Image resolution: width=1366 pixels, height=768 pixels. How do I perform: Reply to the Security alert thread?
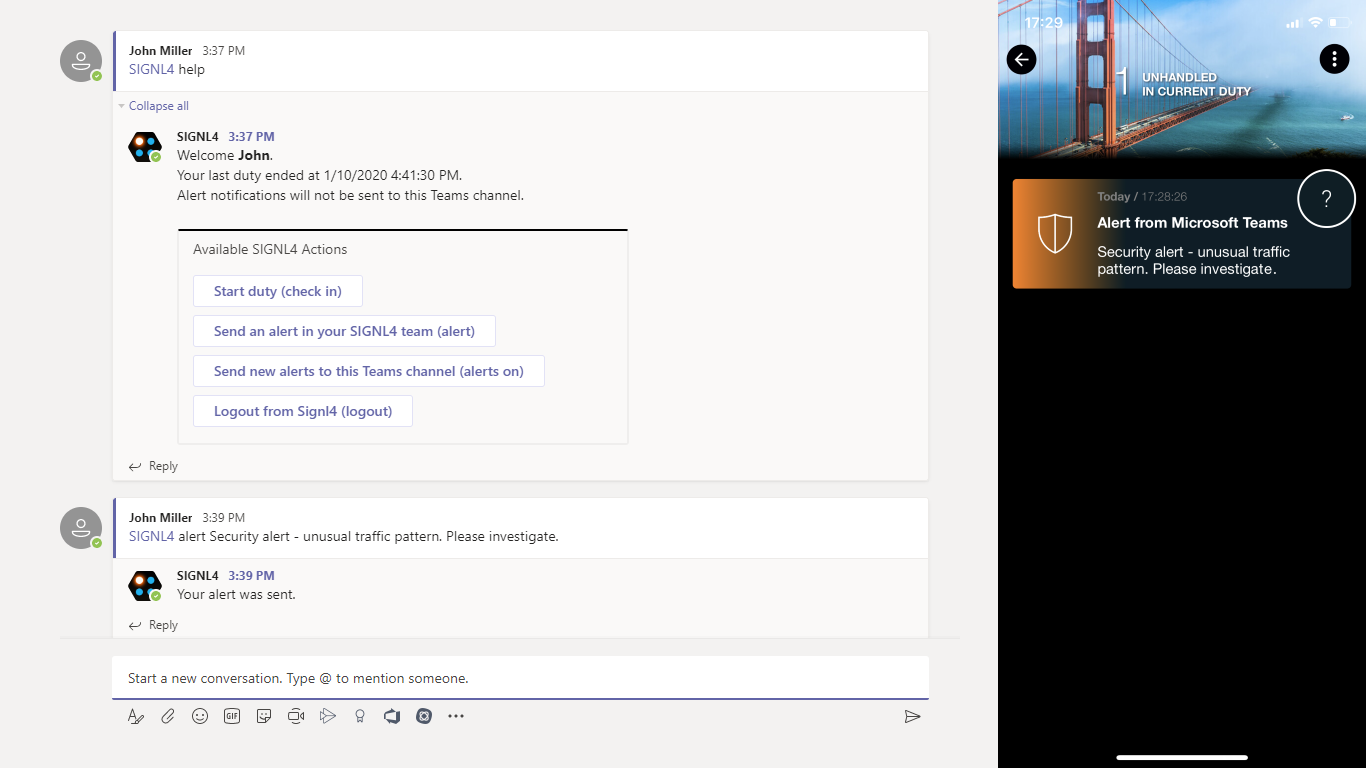153,625
